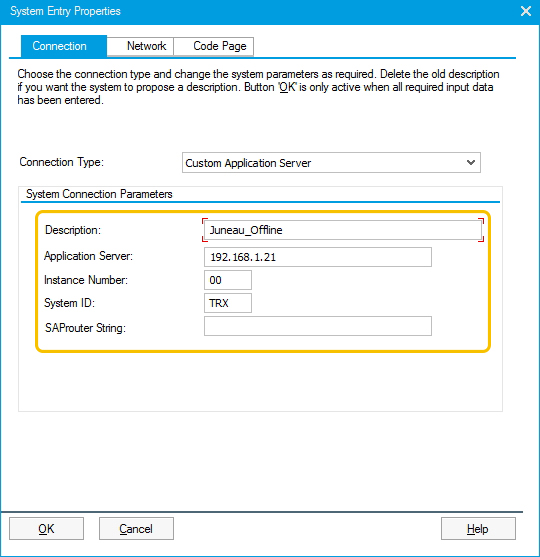Image resolution: width=540 pixels, height=557 pixels.
Task: Focus the empty SAProuter String field
Action: (318, 326)
